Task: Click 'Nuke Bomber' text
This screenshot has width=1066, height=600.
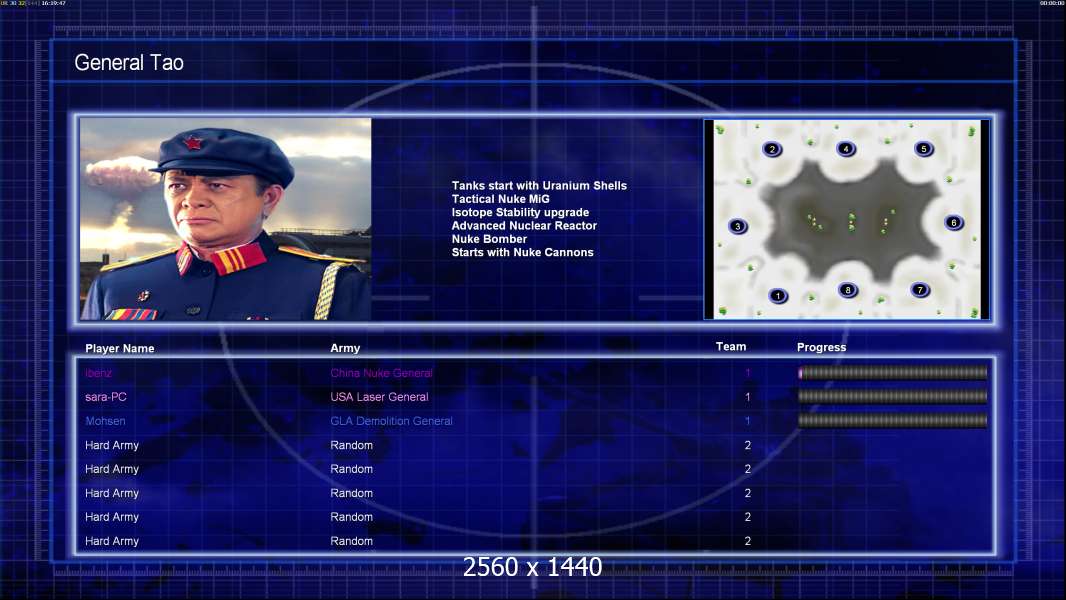Action: click(489, 239)
